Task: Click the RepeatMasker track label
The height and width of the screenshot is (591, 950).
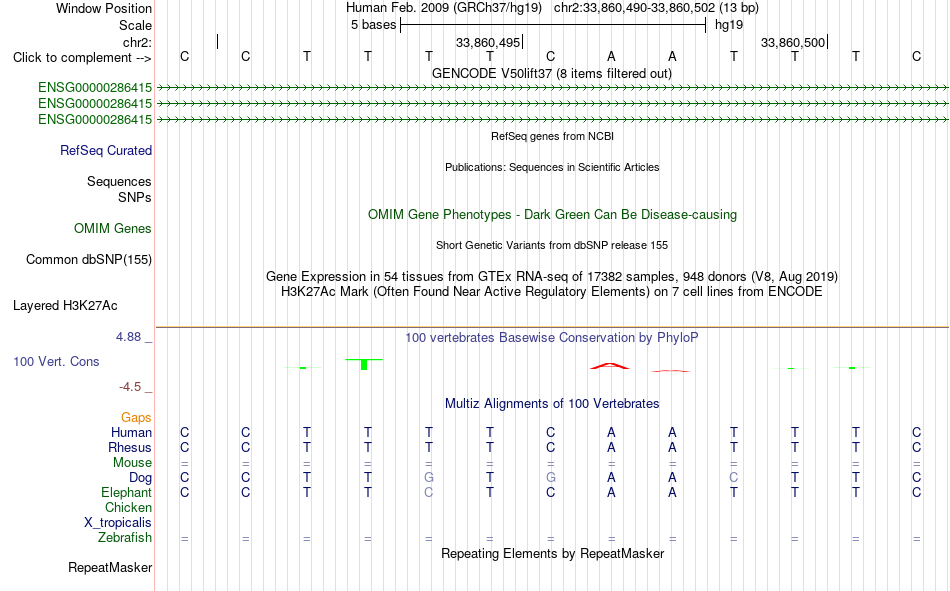Action: point(110,568)
